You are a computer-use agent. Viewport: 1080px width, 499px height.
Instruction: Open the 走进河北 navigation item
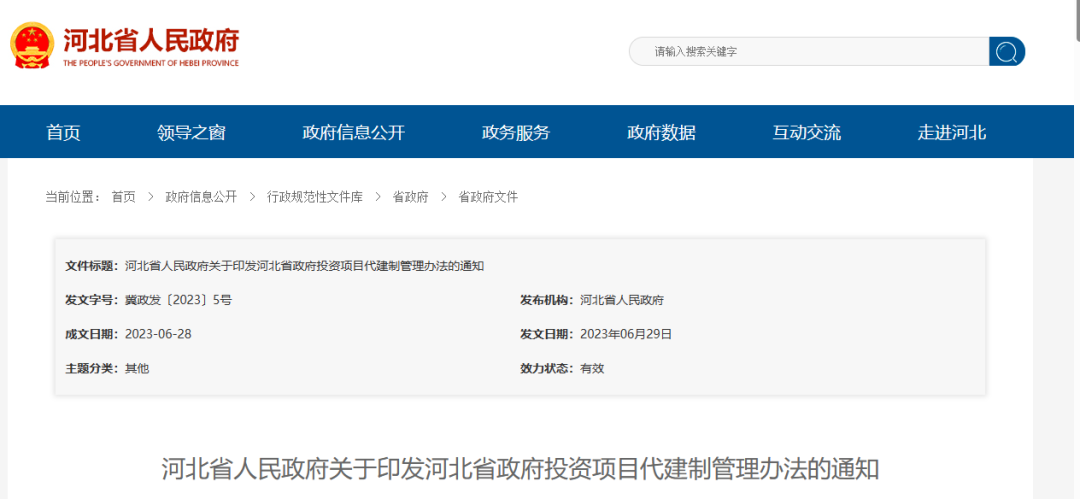(952, 132)
